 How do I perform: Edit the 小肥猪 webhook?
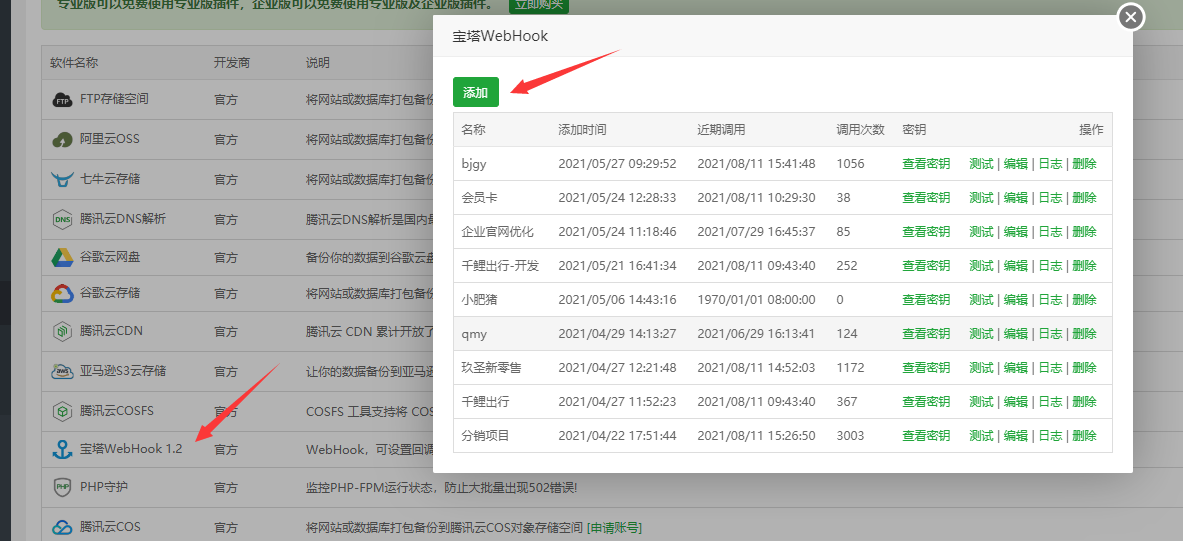(1016, 300)
